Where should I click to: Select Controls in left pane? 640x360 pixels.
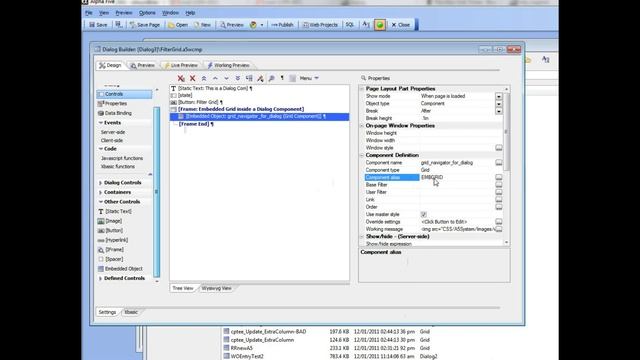point(124,94)
